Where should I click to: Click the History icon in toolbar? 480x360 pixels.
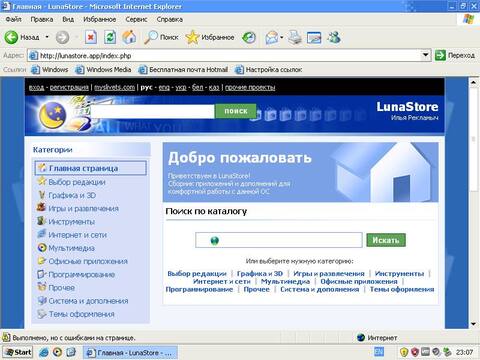point(249,37)
